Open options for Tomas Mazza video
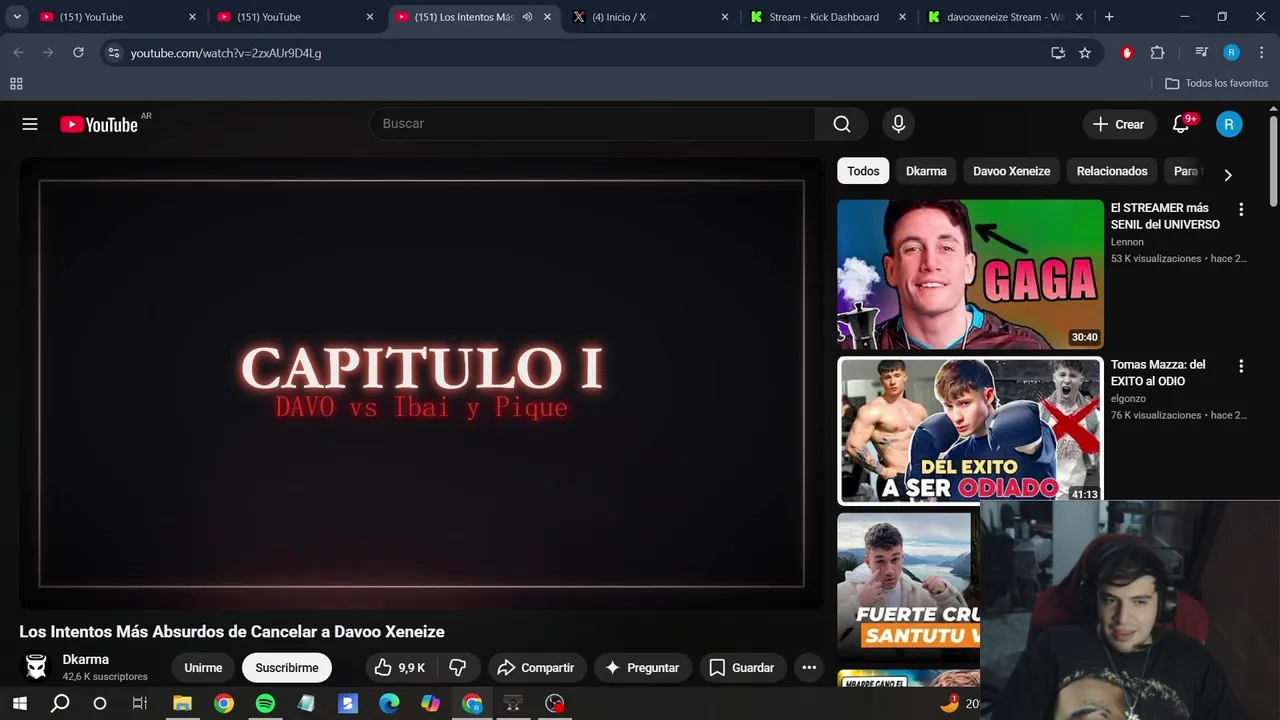Image resolution: width=1280 pixels, height=720 pixels. coord(1241,367)
